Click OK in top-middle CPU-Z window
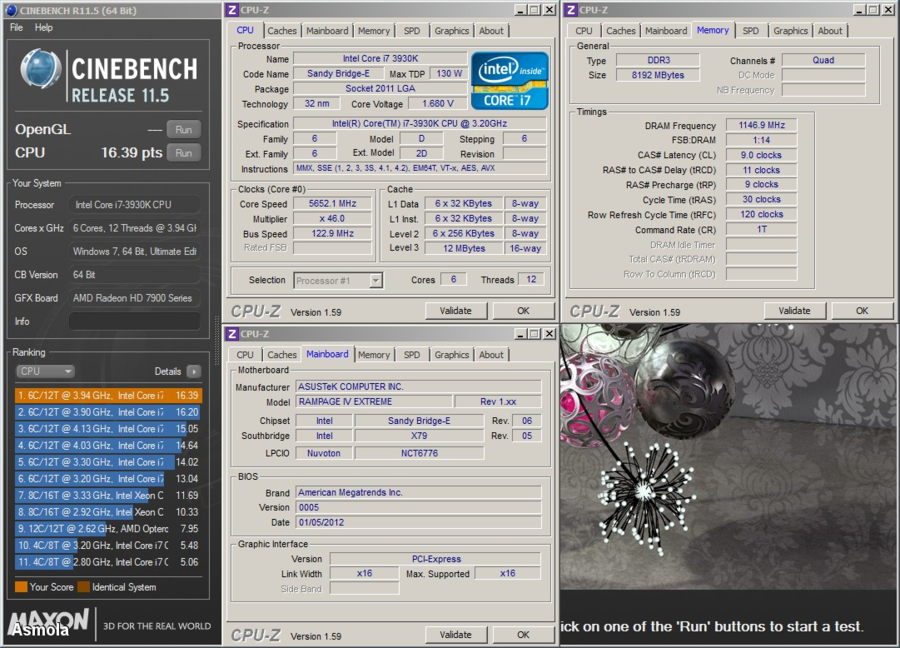The height and width of the screenshot is (648, 900). [523, 311]
